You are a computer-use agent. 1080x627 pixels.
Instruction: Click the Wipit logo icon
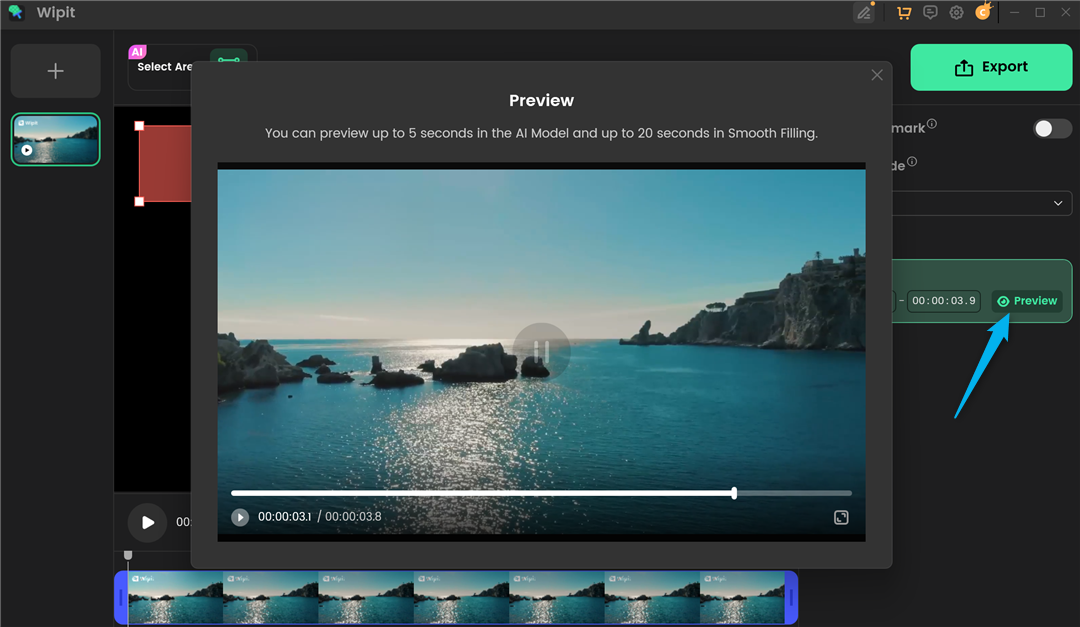coord(15,12)
